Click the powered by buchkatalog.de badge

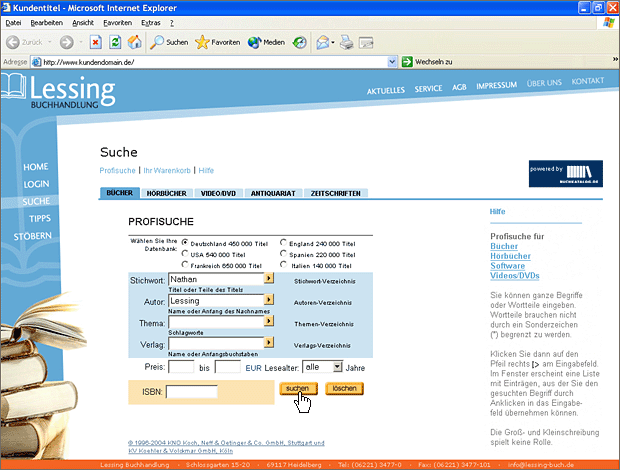pyautogui.click(x=566, y=174)
